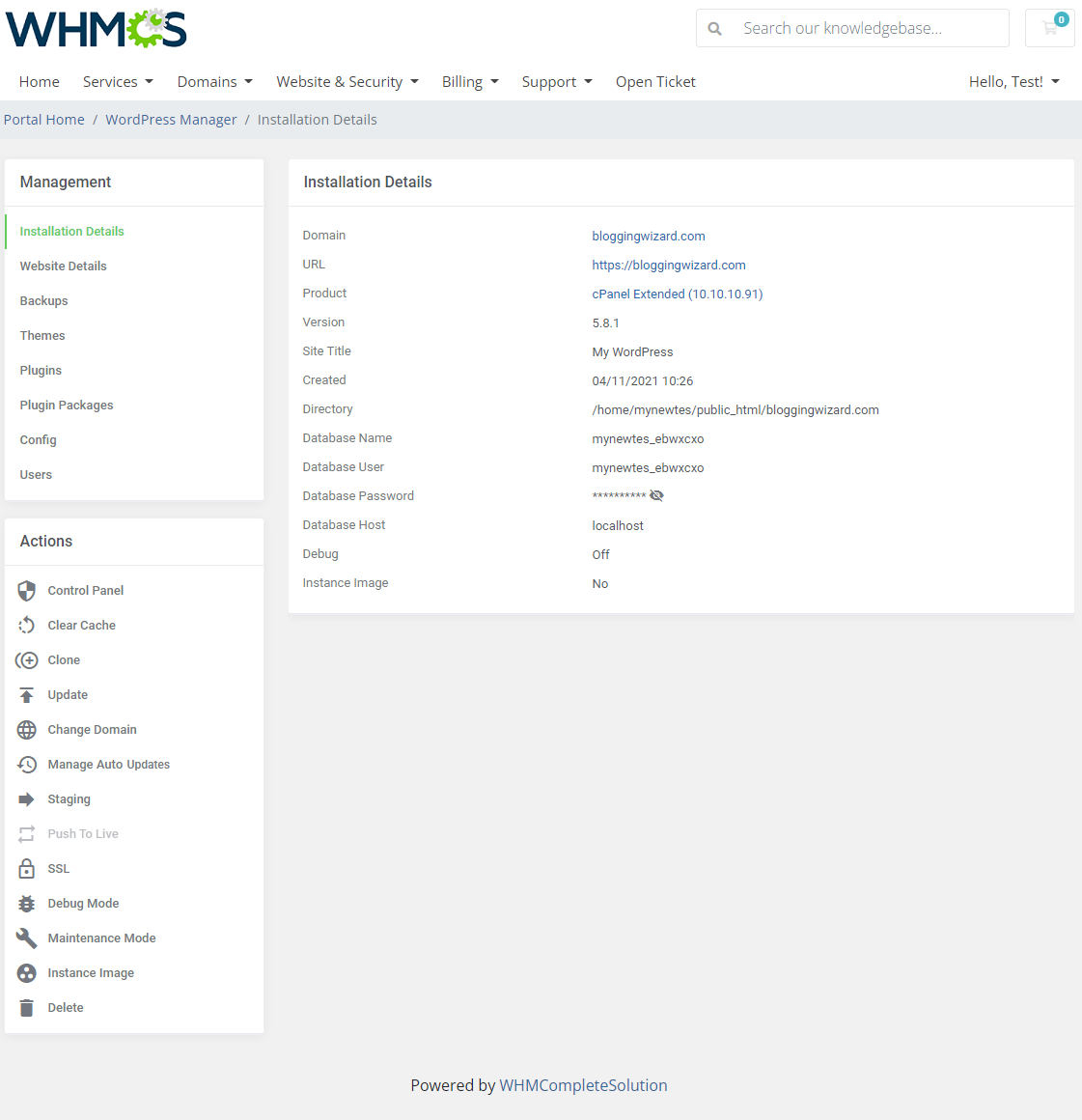
Task: Expand the Services dropdown menu
Action: (x=118, y=81)
